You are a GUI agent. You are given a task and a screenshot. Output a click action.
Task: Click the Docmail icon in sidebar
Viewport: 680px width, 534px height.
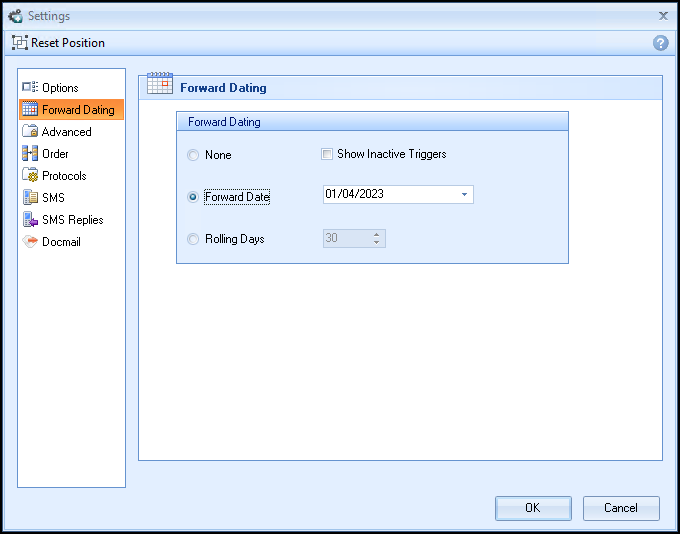29,242
